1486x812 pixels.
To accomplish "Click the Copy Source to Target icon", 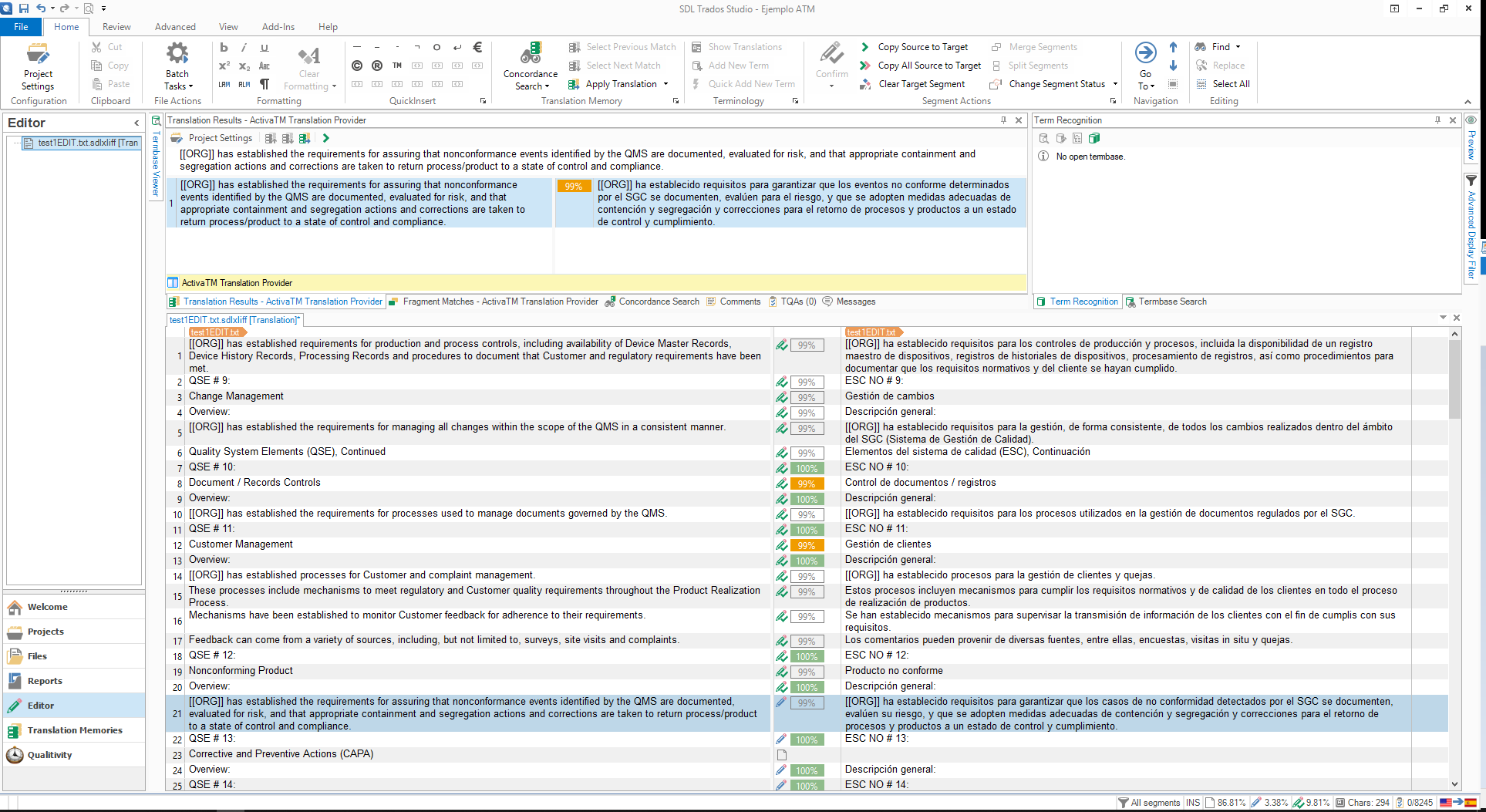I will (864, 47).
